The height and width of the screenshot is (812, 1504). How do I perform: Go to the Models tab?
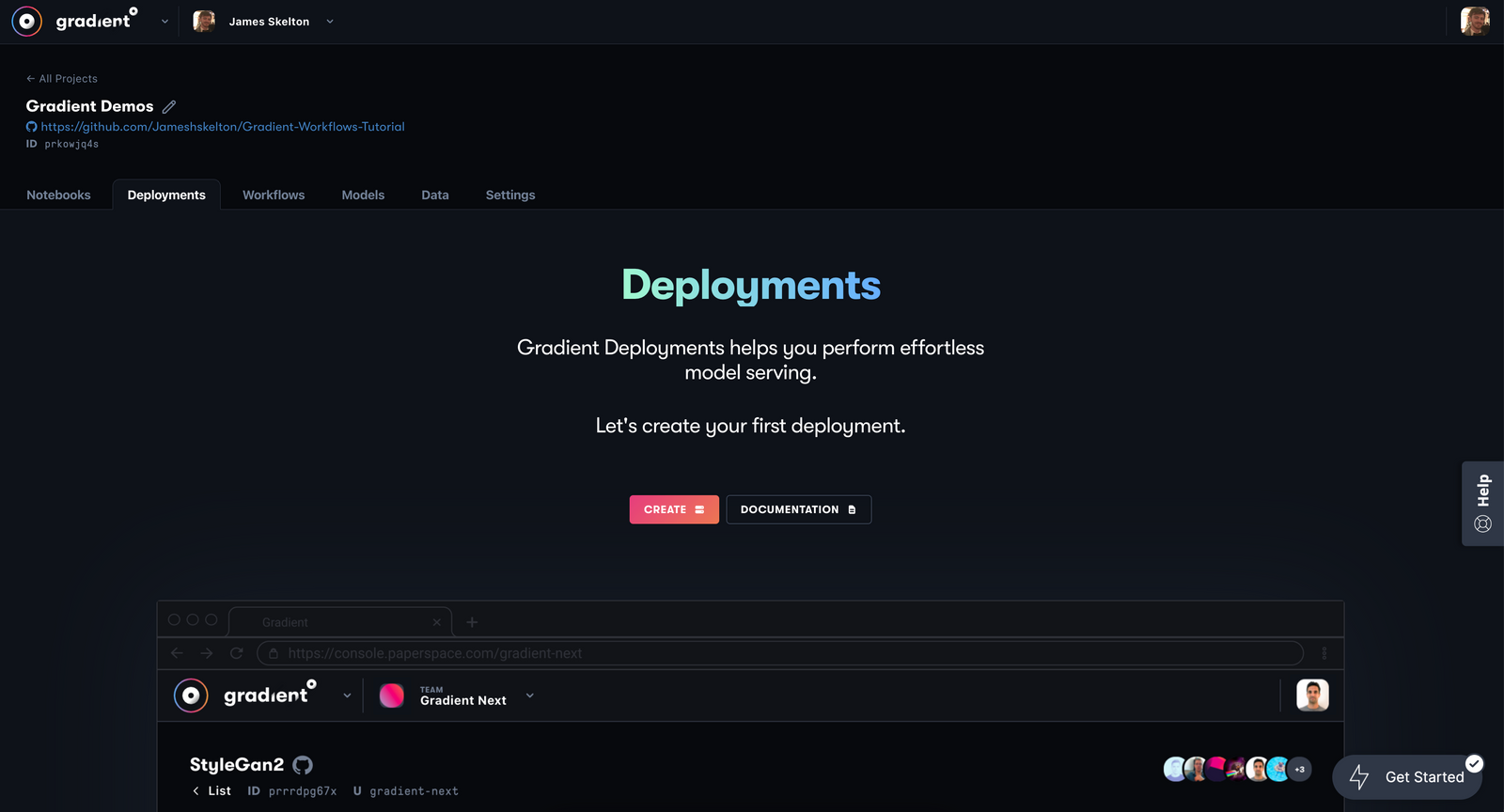[363, 195]
